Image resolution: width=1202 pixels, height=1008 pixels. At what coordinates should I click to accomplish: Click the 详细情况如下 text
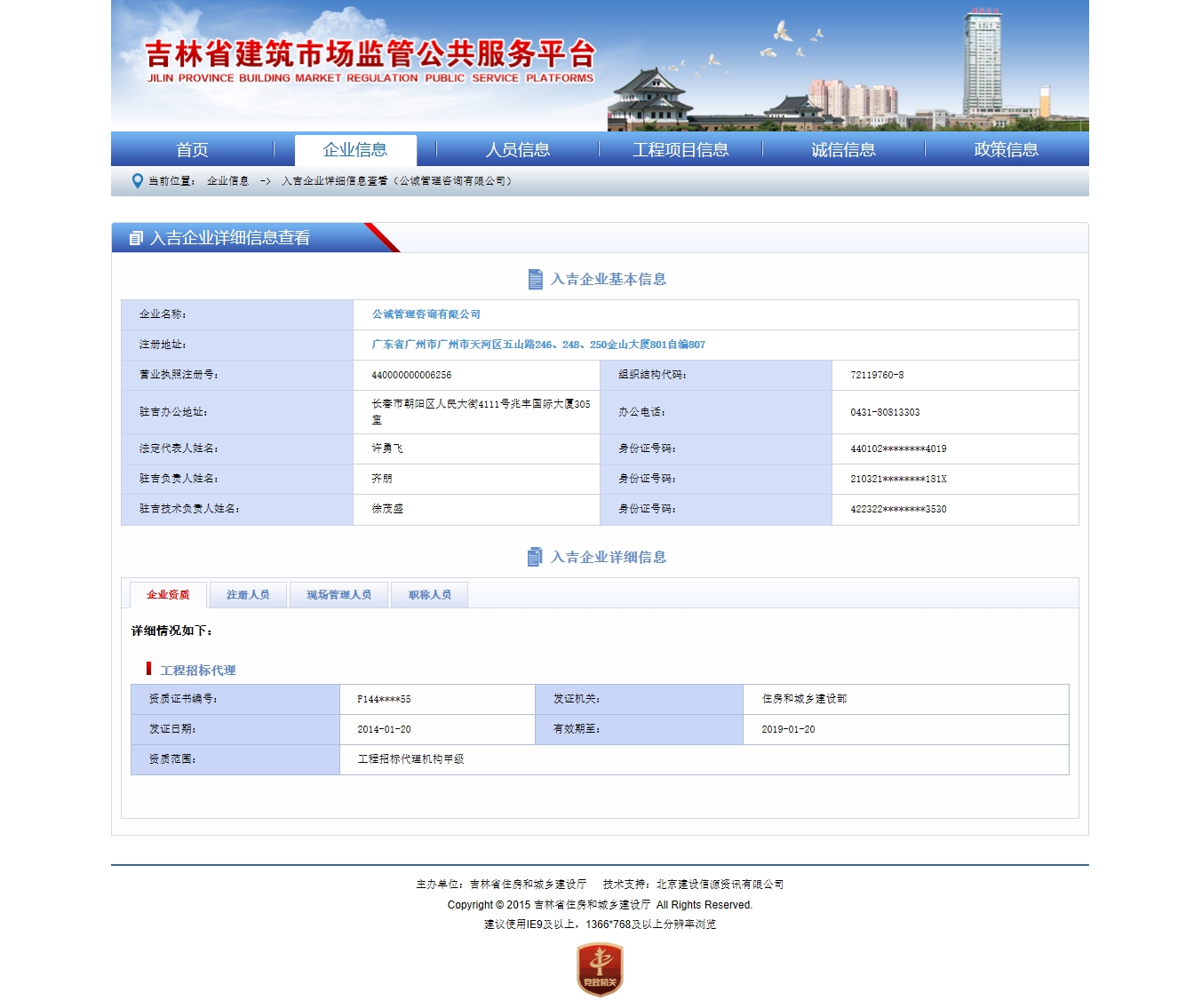[171, 631]
